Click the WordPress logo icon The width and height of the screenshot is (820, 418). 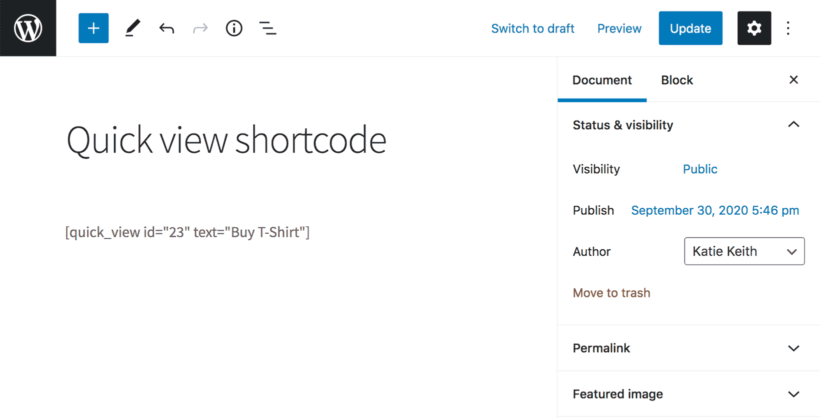[28, 28]
